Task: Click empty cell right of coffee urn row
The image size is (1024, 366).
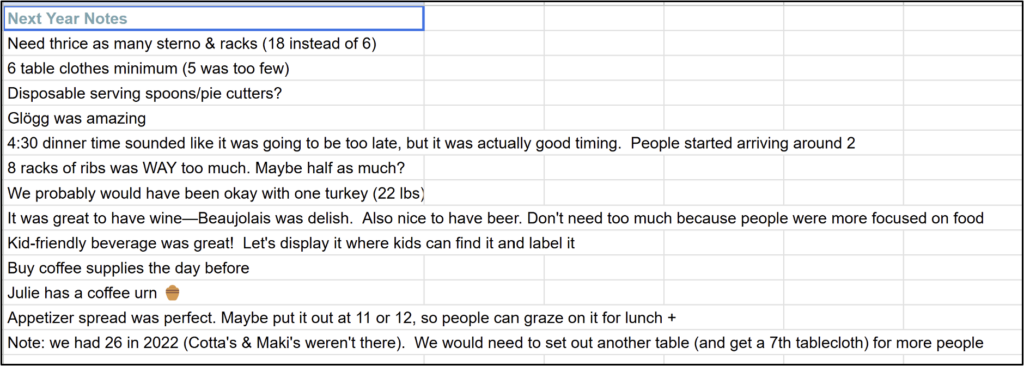Action: click(484, 293)
